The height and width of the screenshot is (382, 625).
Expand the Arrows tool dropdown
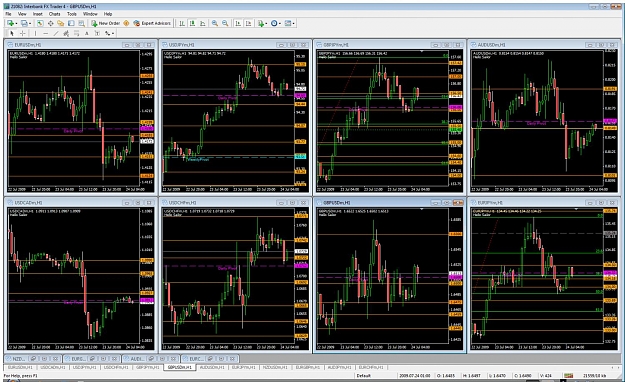point(113,33)
